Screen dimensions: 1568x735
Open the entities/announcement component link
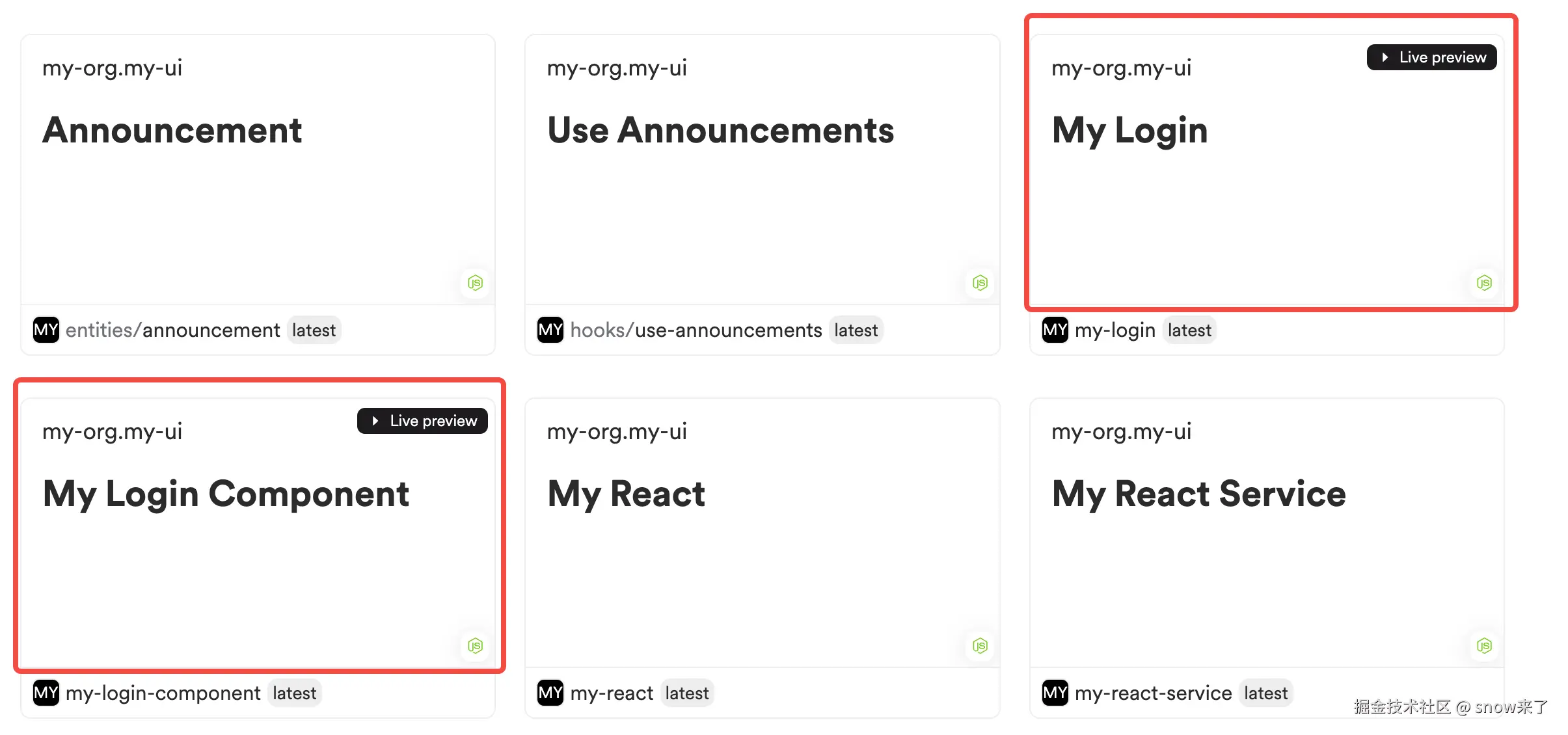(172, 330)
